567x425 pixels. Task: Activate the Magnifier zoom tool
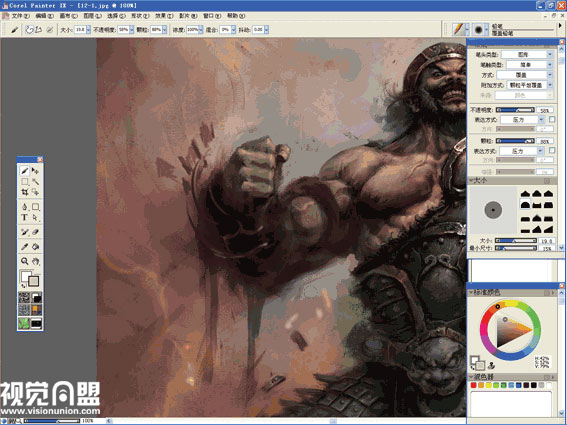click(x=24, y=261)
